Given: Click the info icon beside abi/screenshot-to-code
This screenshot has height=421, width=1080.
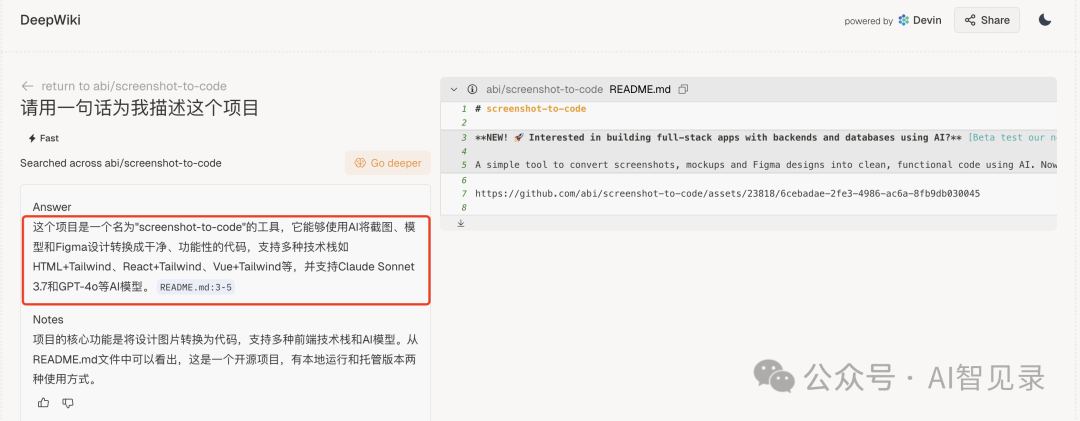Looking at the screenshot, I should (x=472, y=89).
